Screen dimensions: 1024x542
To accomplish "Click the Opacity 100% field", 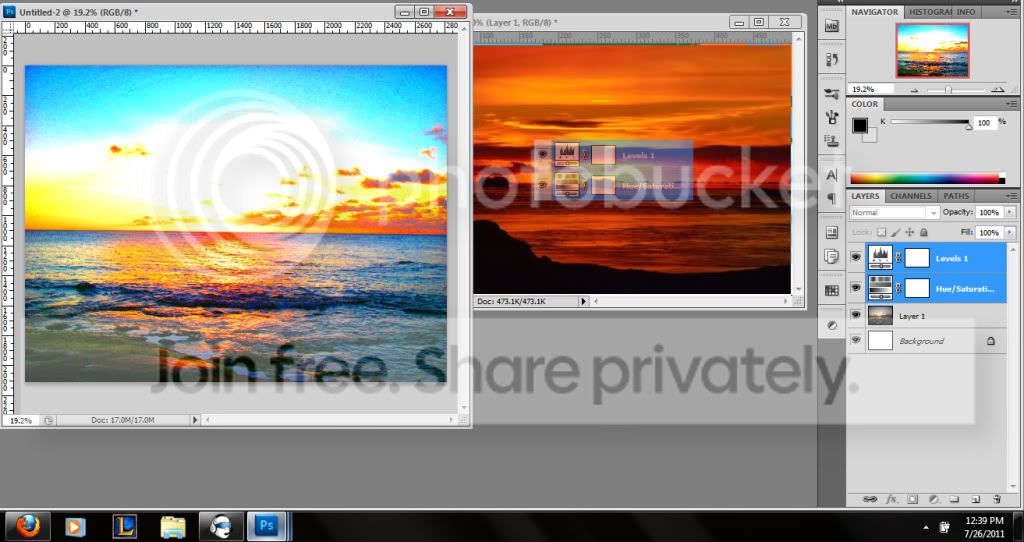I will coord(989,212).
